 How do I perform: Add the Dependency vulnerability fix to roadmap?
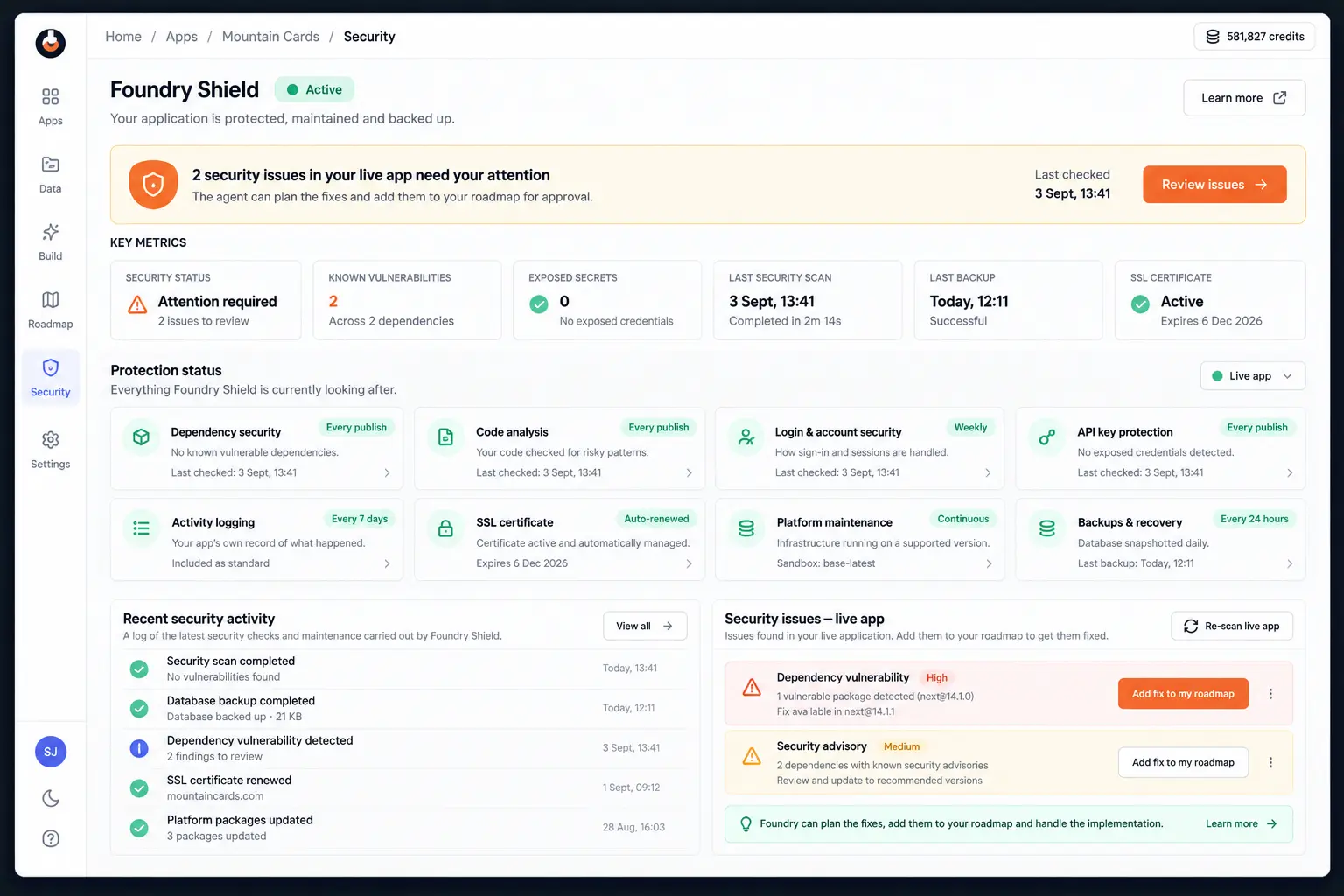(x=1184, y=694)
